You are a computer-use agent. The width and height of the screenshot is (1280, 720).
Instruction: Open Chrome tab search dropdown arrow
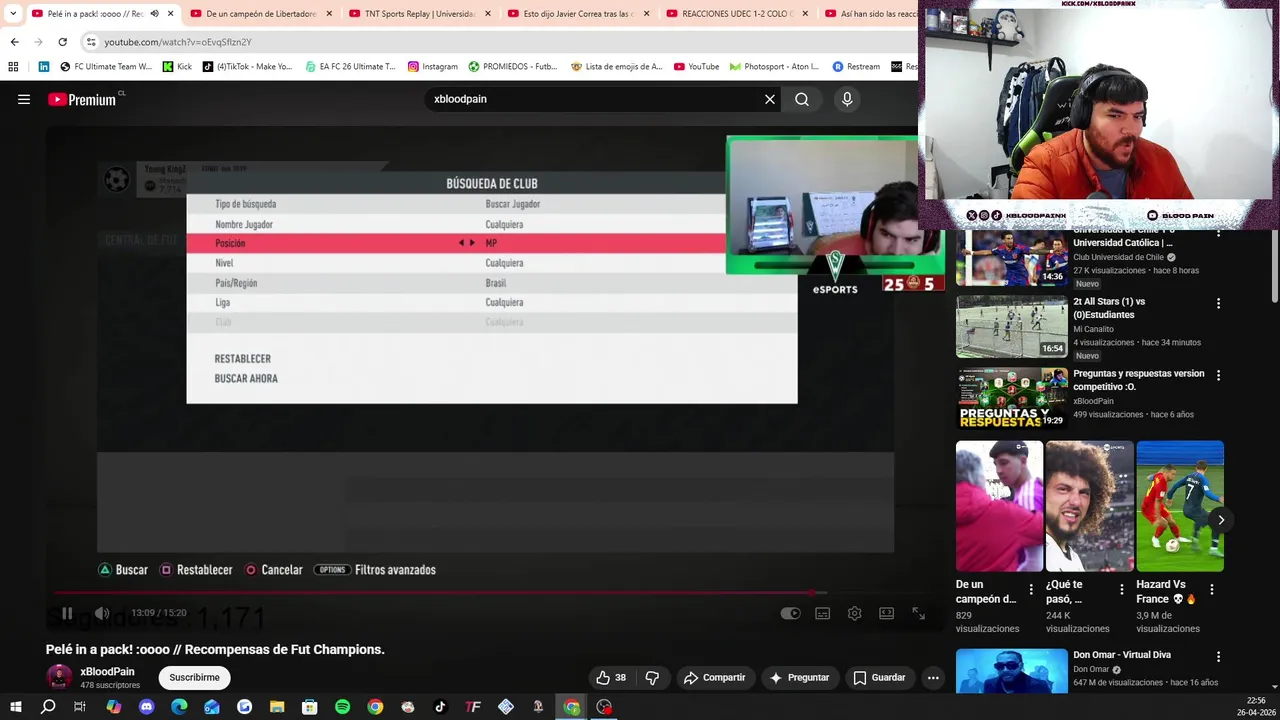point(13,14)
